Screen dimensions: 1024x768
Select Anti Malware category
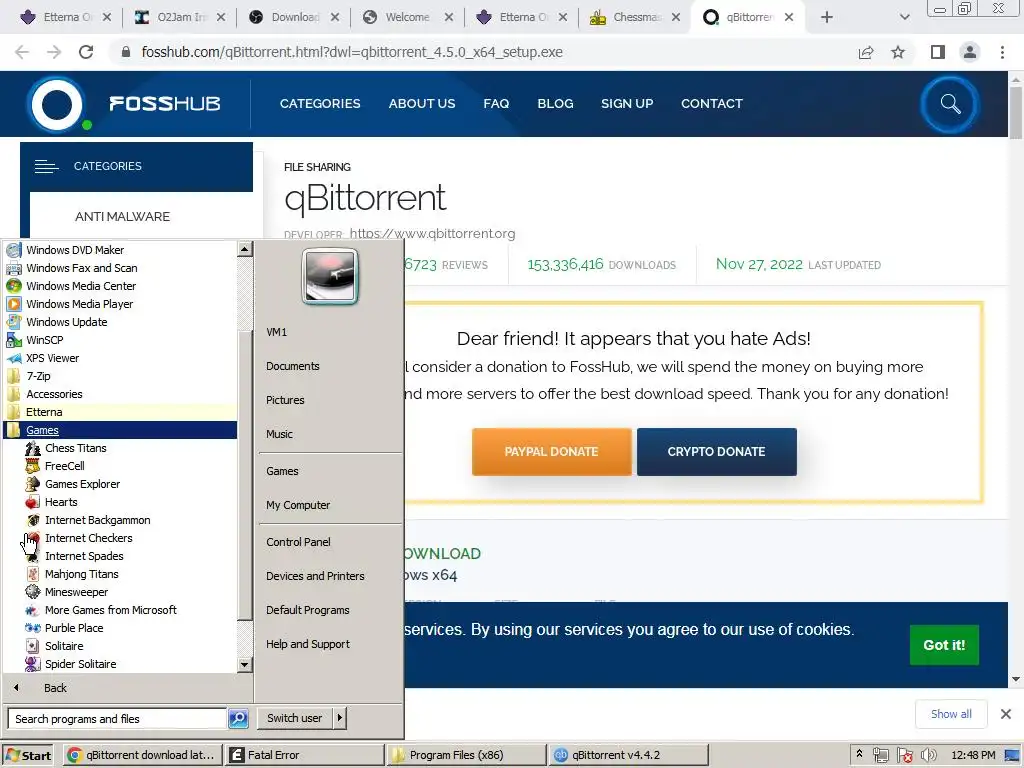(122, 216)
